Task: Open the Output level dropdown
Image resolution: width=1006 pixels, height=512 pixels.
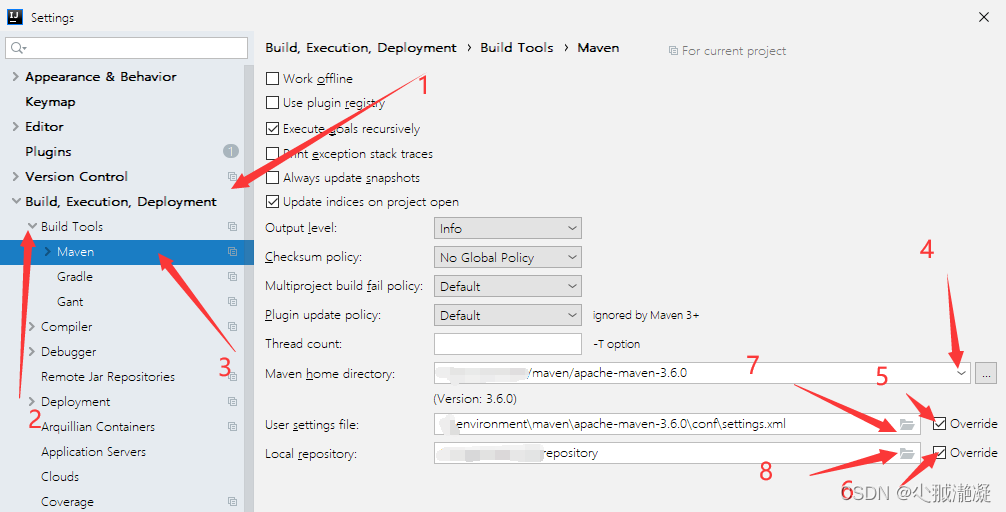Action: [507, 228]
